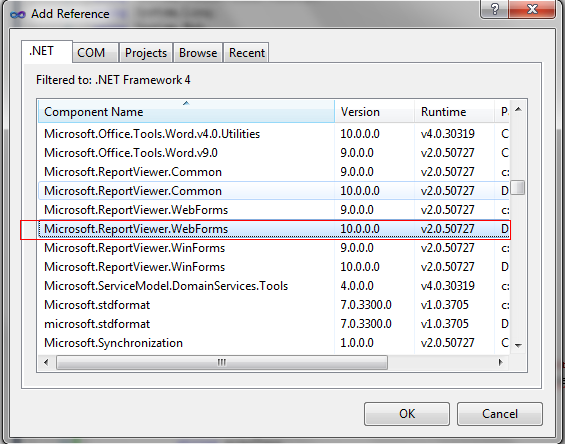The height and width of the screenshot is (444, 565).
Task: Click the horizontal scrollbar thumb
Action: tap(222, 362)
